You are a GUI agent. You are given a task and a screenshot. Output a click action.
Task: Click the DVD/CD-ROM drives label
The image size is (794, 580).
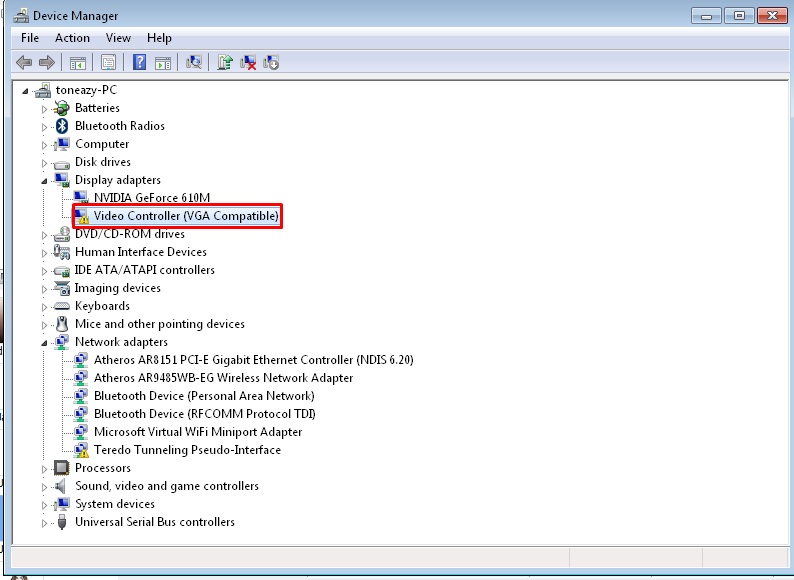tap(130, 234)
